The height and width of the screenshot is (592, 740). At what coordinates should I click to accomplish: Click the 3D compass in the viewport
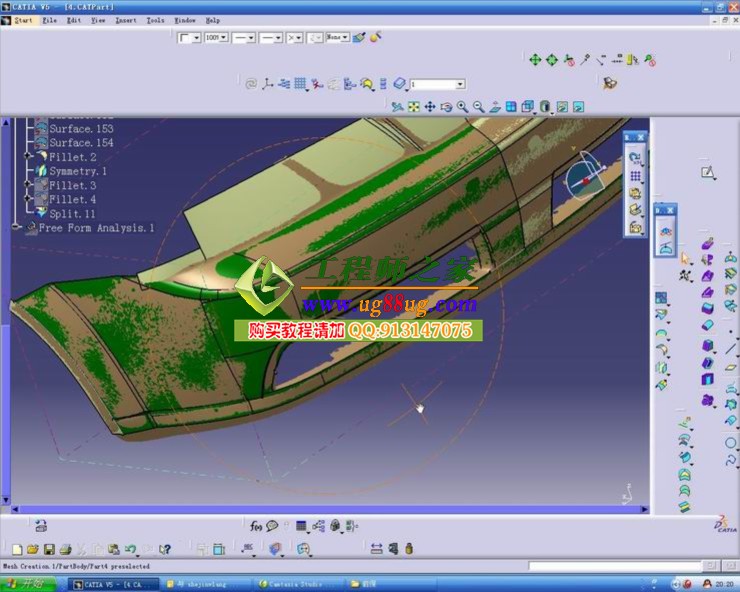(x=585, y=178)
